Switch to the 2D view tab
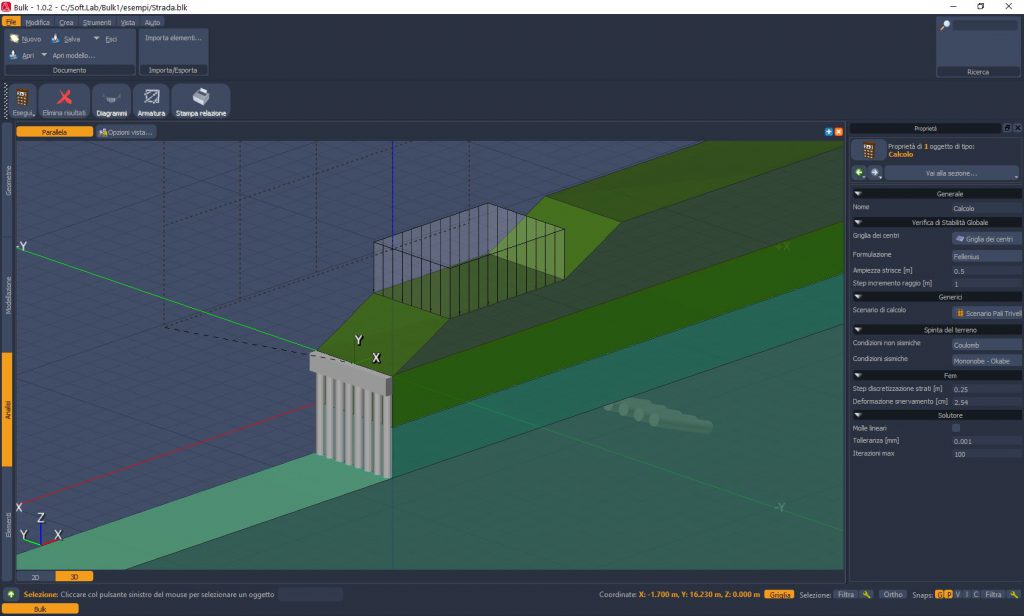This screenshot has height=616, width=1024. tap(35, 576)
